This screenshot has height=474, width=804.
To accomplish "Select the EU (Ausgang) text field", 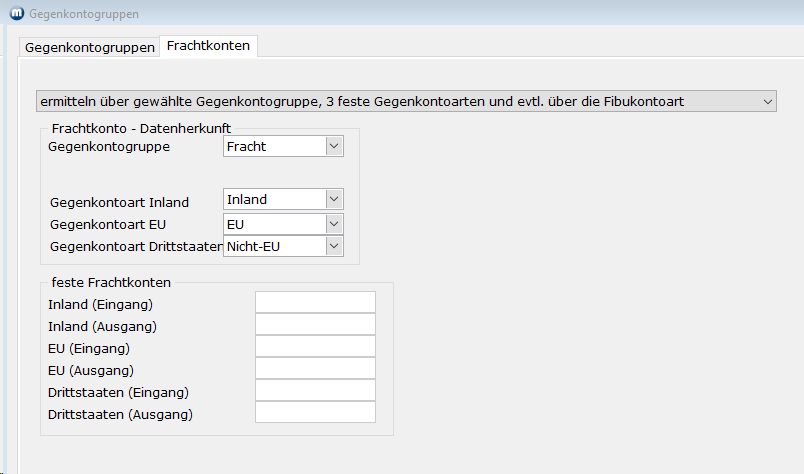I will (x=315, y=369).
